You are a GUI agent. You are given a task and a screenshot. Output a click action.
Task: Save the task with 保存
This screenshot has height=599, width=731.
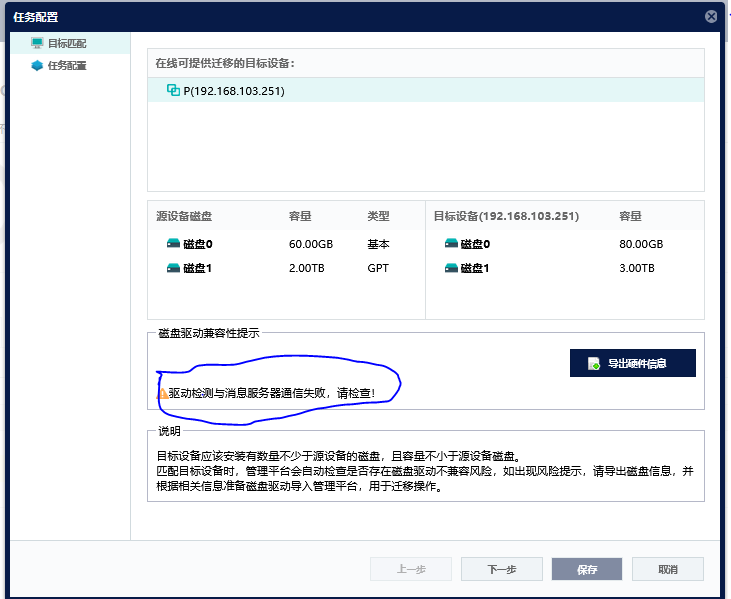(x=587, y=569)
